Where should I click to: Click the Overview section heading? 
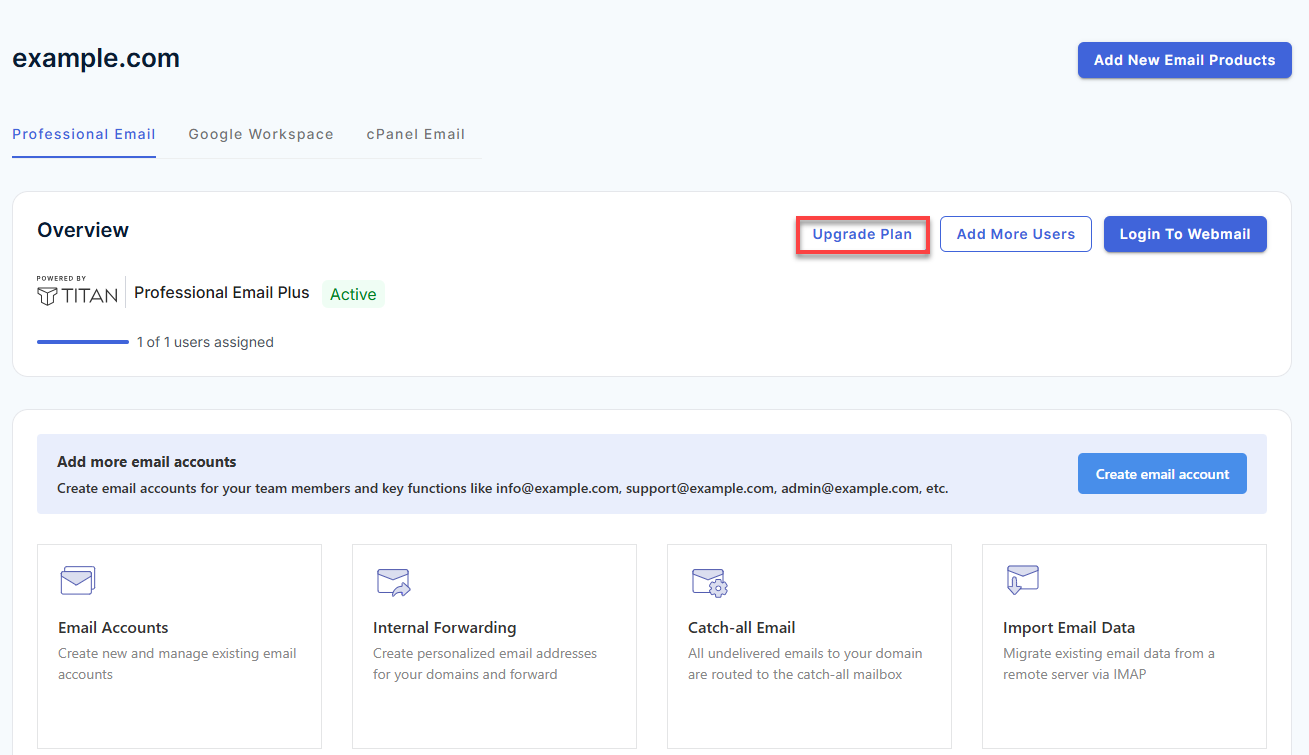click(x=83, y=230)
